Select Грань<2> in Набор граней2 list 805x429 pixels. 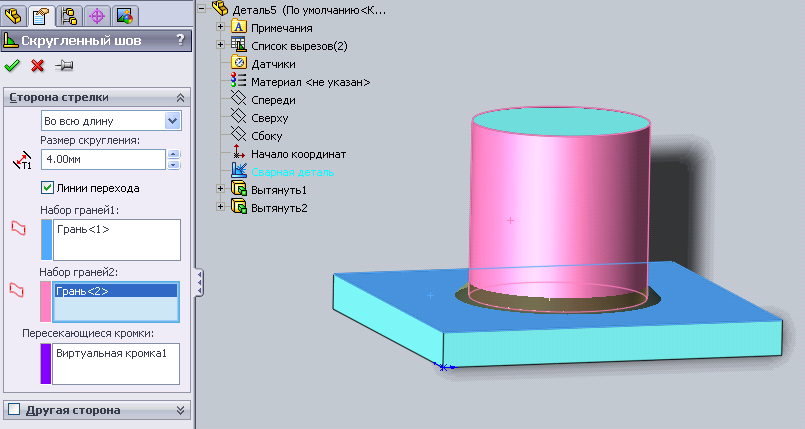(x=116, y=291)
